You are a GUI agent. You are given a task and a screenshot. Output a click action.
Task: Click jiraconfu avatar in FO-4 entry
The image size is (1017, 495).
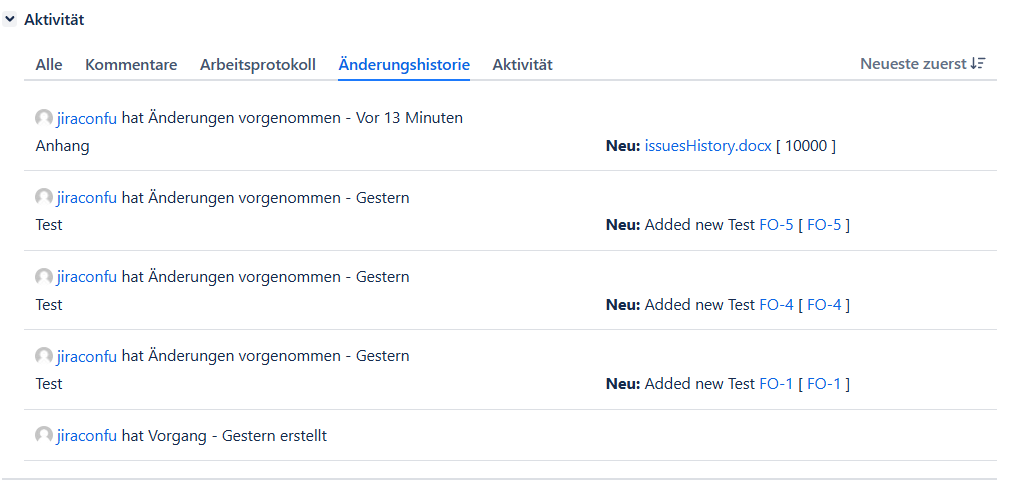coord(44,277)
